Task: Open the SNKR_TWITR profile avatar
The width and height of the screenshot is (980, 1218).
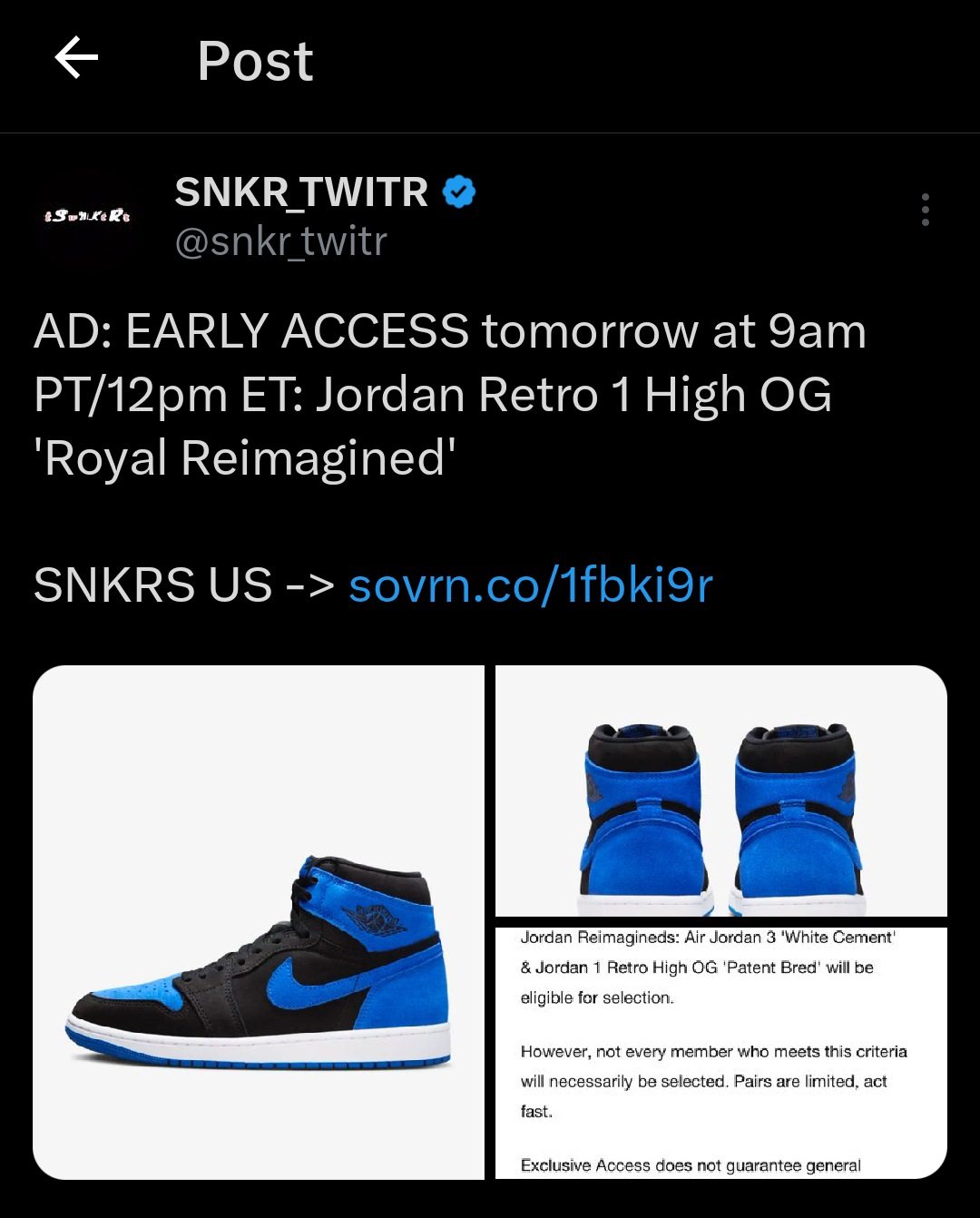Action: pos(87,216)
